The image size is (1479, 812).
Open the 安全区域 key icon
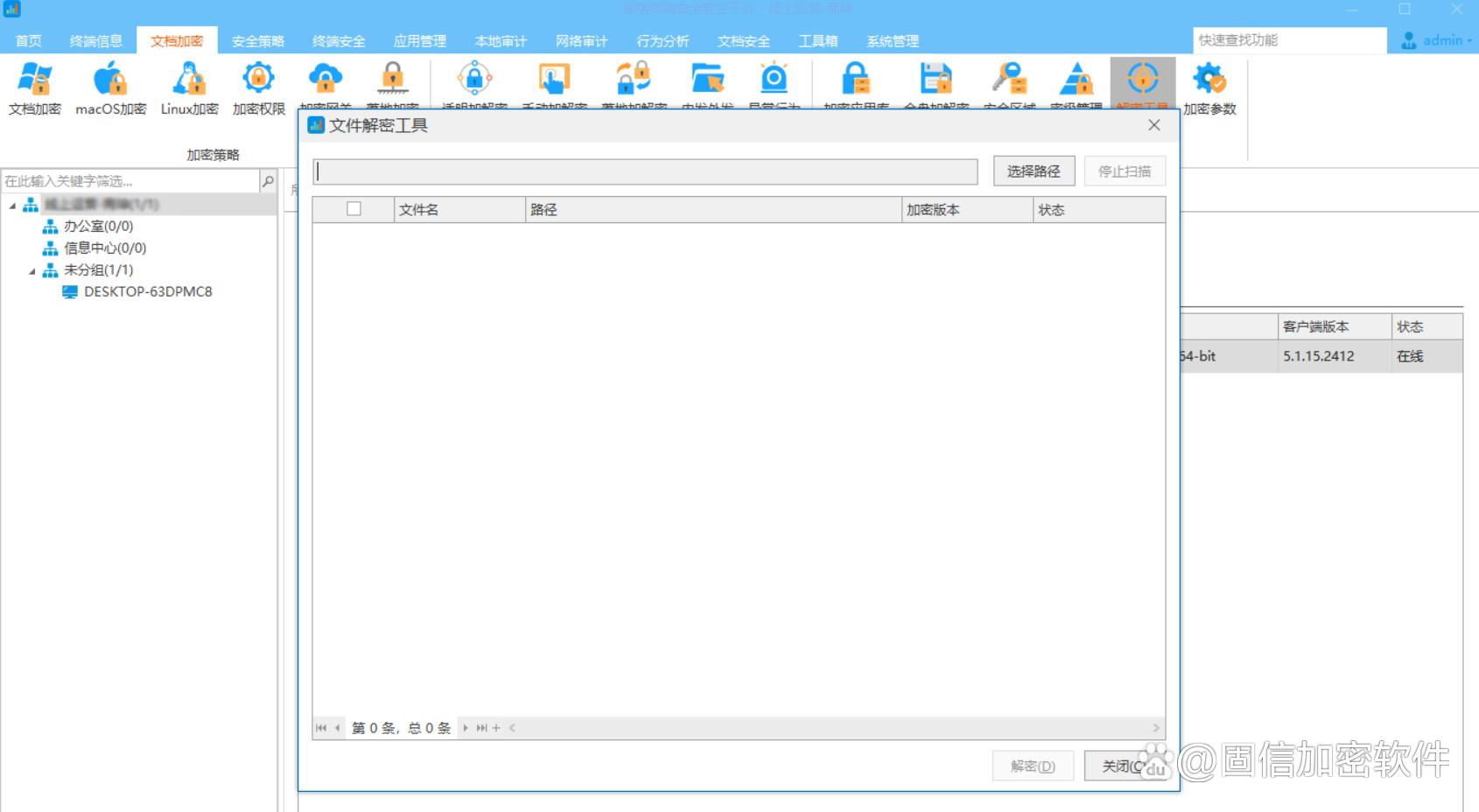point(1008,79)
